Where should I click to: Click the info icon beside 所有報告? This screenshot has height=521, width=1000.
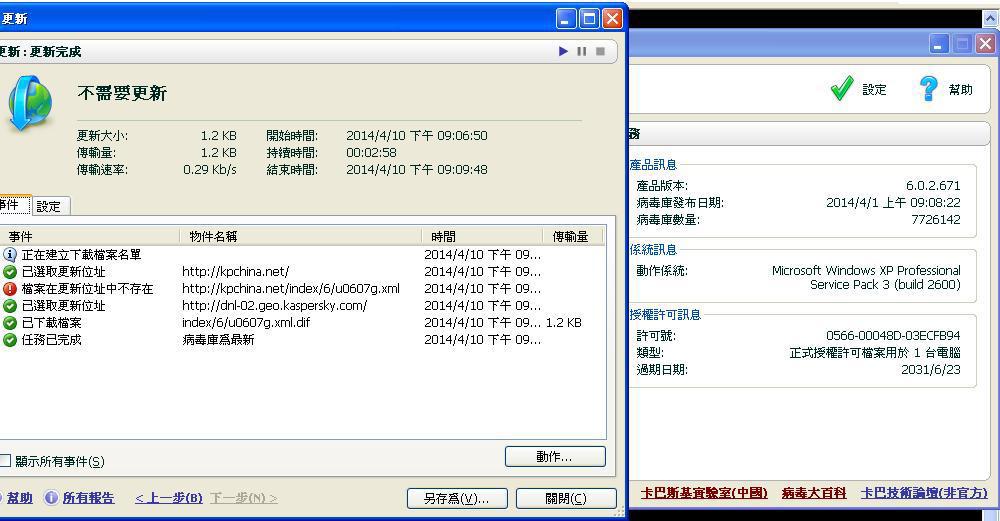51,497
